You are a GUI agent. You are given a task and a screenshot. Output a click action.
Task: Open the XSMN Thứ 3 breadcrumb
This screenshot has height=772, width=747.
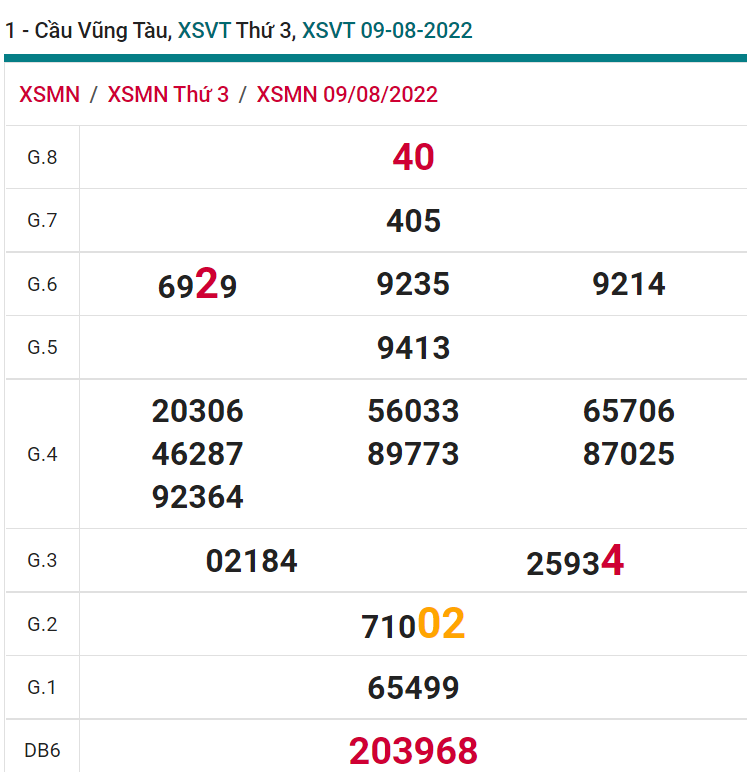click(168, 95)
